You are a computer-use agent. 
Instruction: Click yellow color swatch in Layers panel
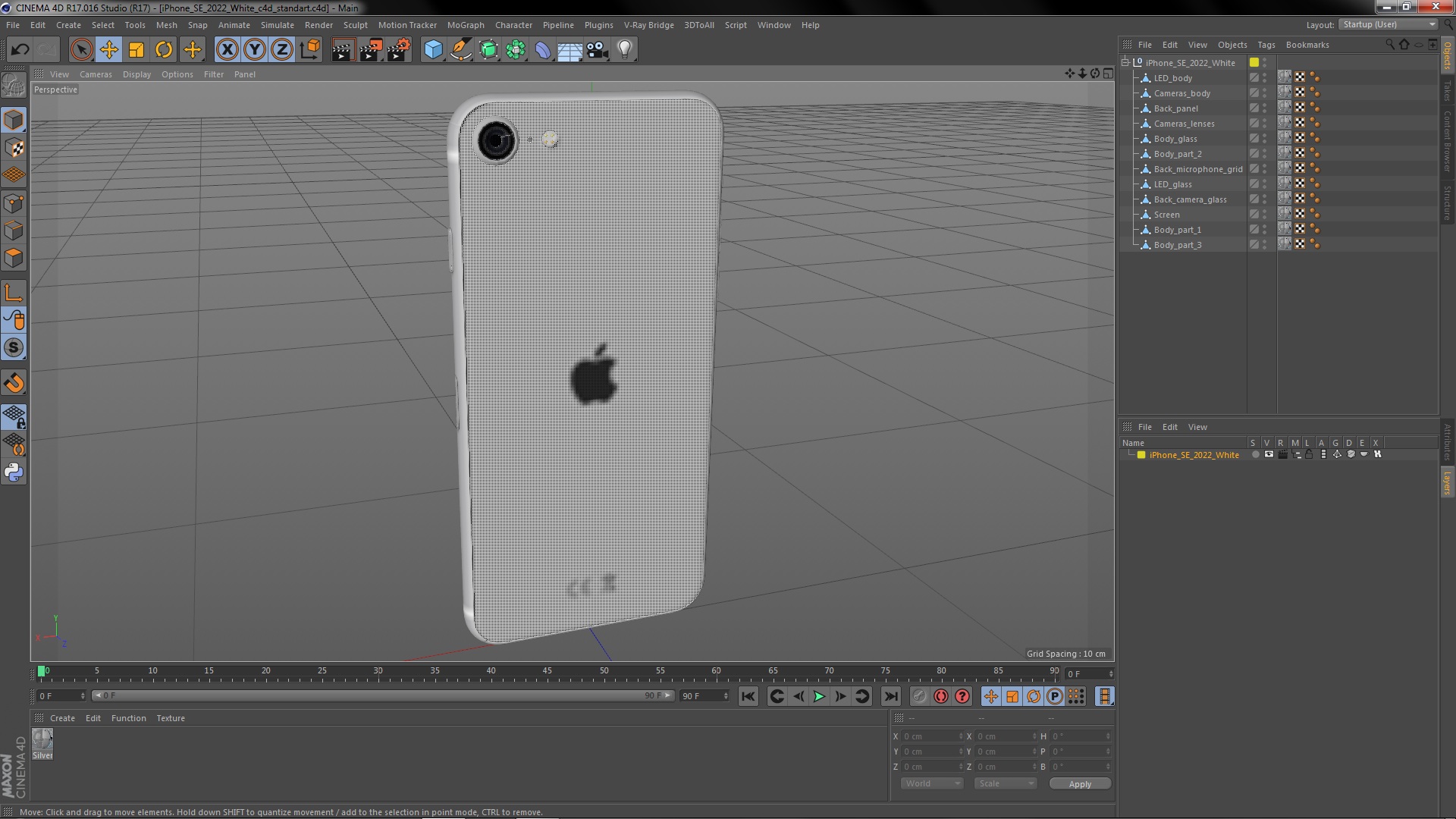click(x=1141, y=455)
